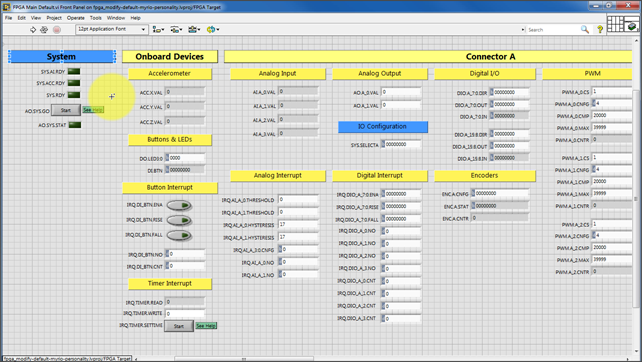Click the SYS.AI.RDY indicator LED
The image size is (642, 362).
(74, 71)
